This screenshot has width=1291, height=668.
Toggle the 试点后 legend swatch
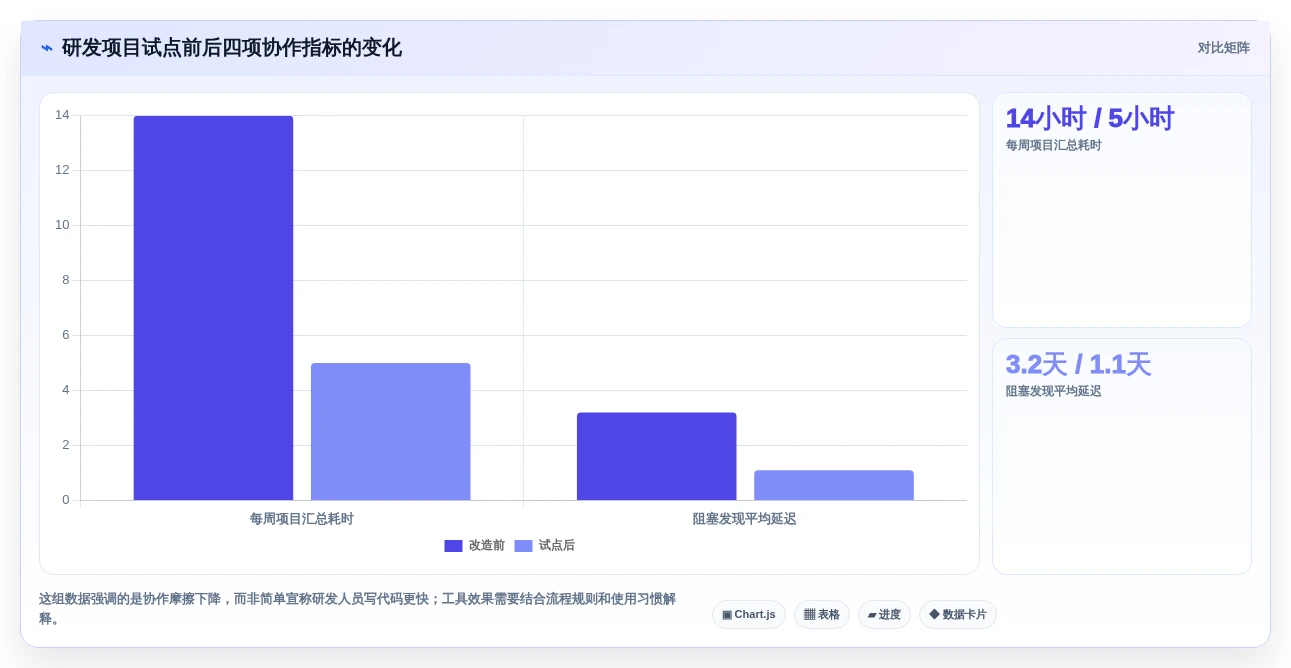(523, 546)
